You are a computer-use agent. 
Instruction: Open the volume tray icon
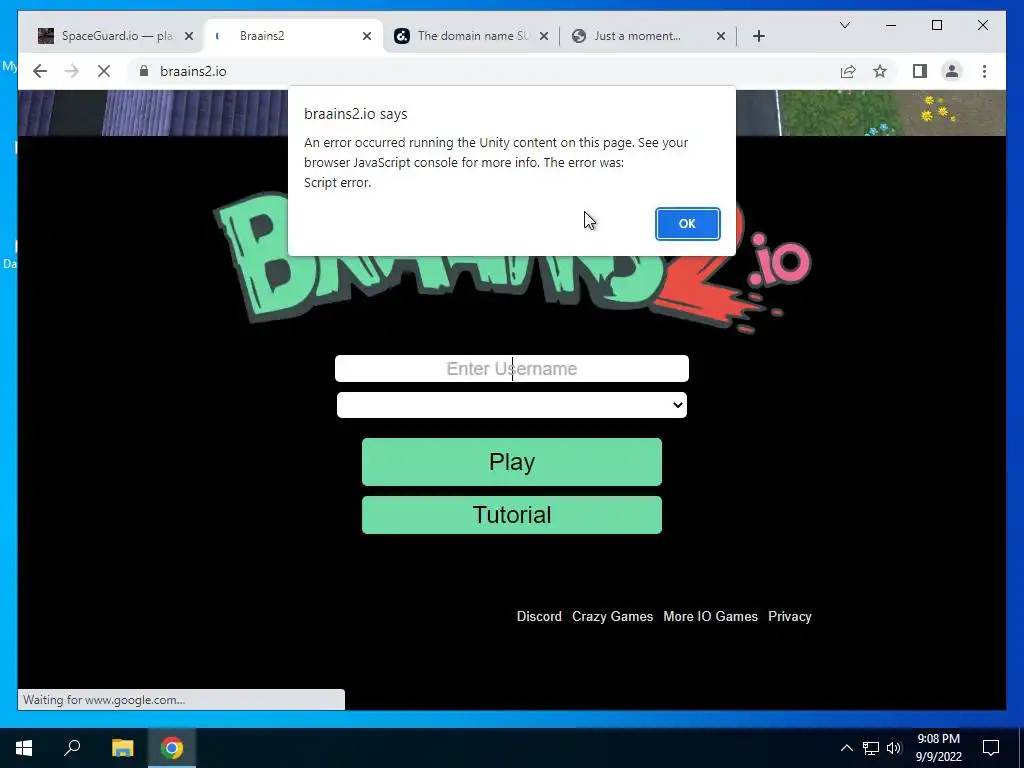pyautogui.click(x=894, y=748)
